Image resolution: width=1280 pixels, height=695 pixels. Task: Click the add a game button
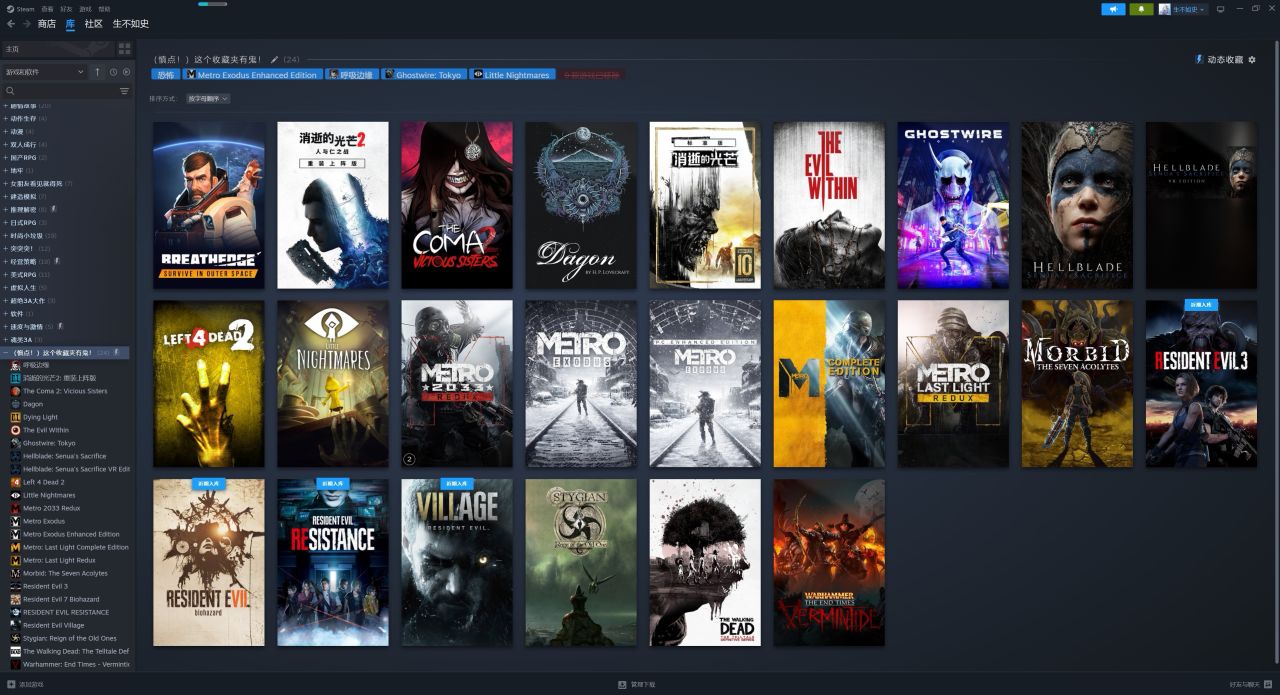[x=26, y=685]
